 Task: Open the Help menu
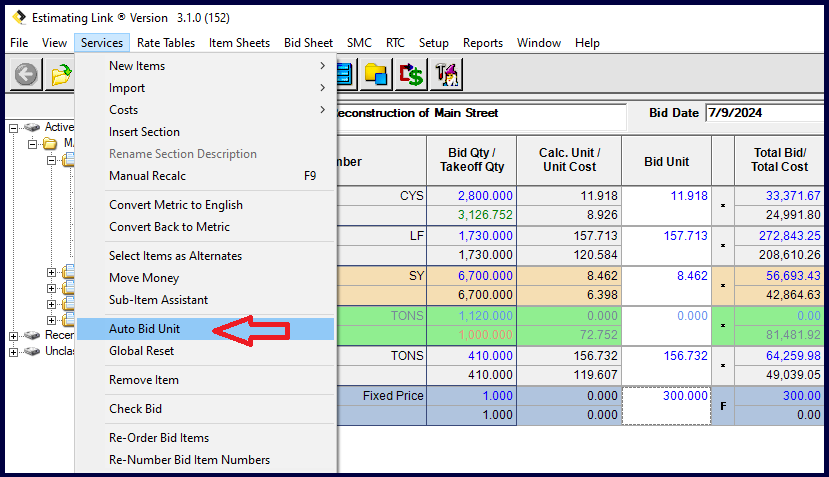587,43
